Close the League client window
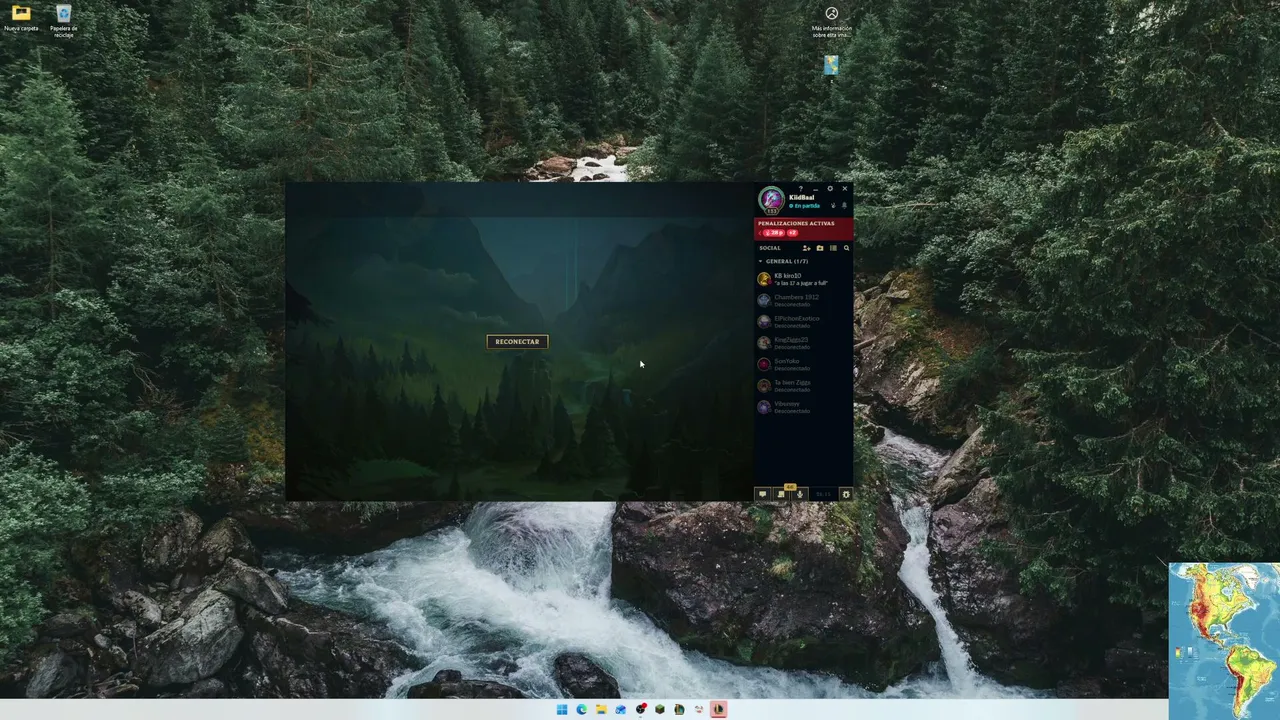The image size is (1280, 720). tap(844, 188)
